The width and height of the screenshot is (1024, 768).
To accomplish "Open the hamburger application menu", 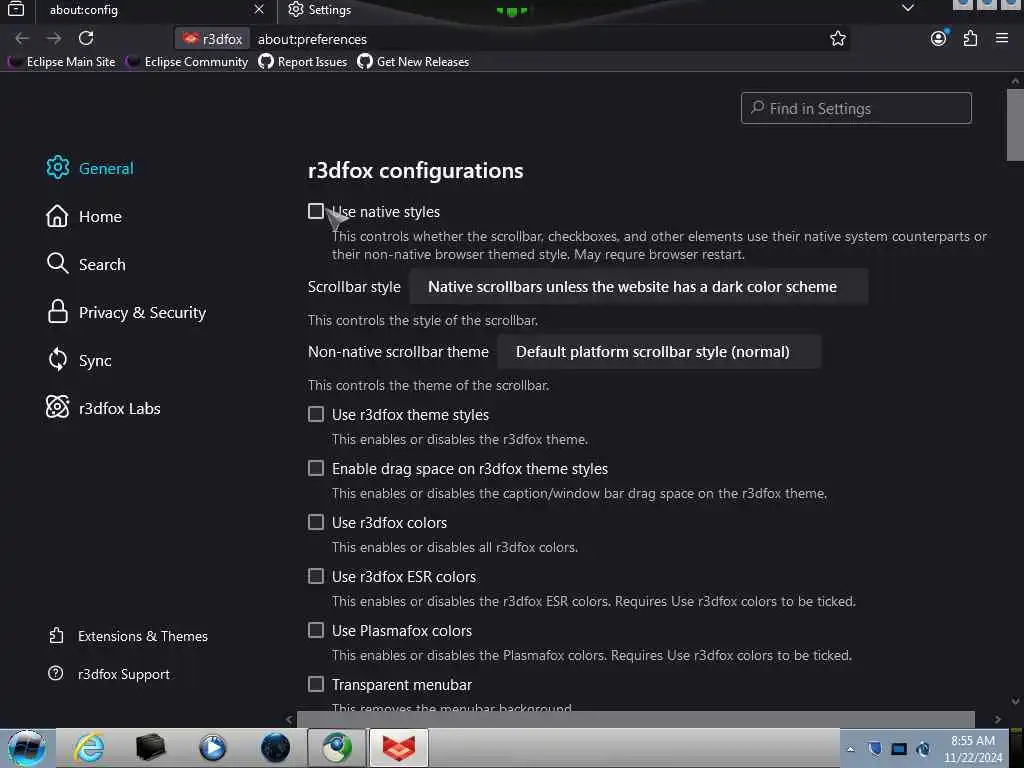I will click(1002, 39).
